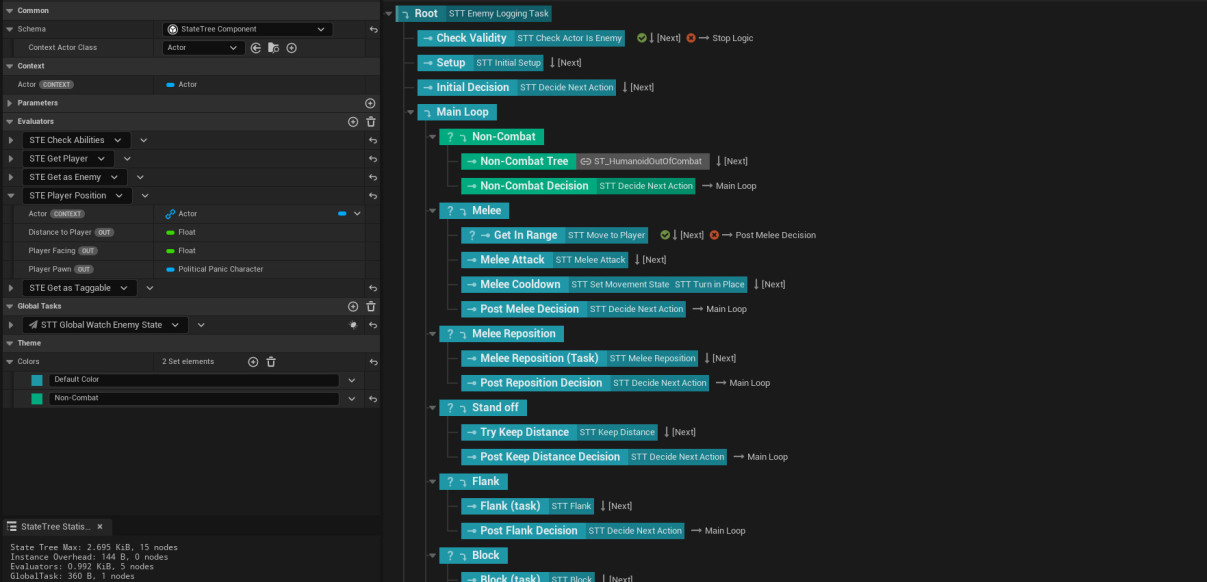
Task: Open the Actor binding dropdown under STE Player Position
Action: [x=357, y=214]
